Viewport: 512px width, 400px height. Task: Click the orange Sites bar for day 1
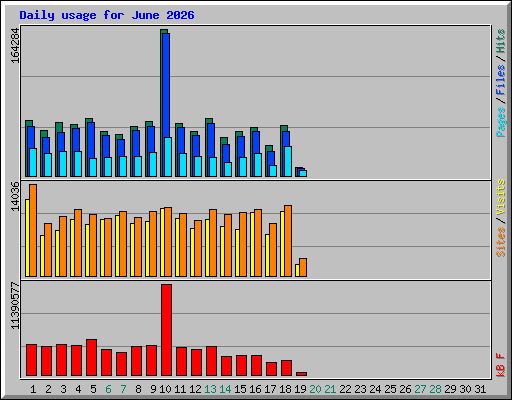pos(33,230)
